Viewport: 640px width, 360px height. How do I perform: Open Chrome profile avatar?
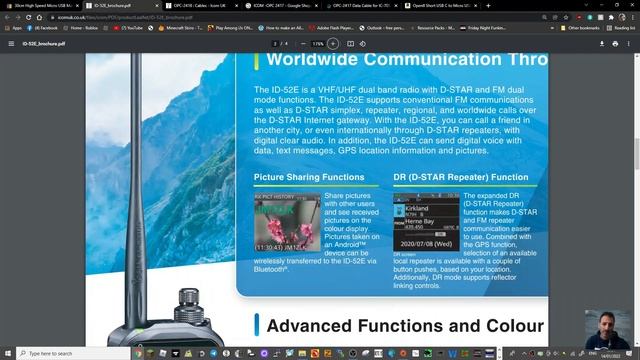[x=622, y=18]
